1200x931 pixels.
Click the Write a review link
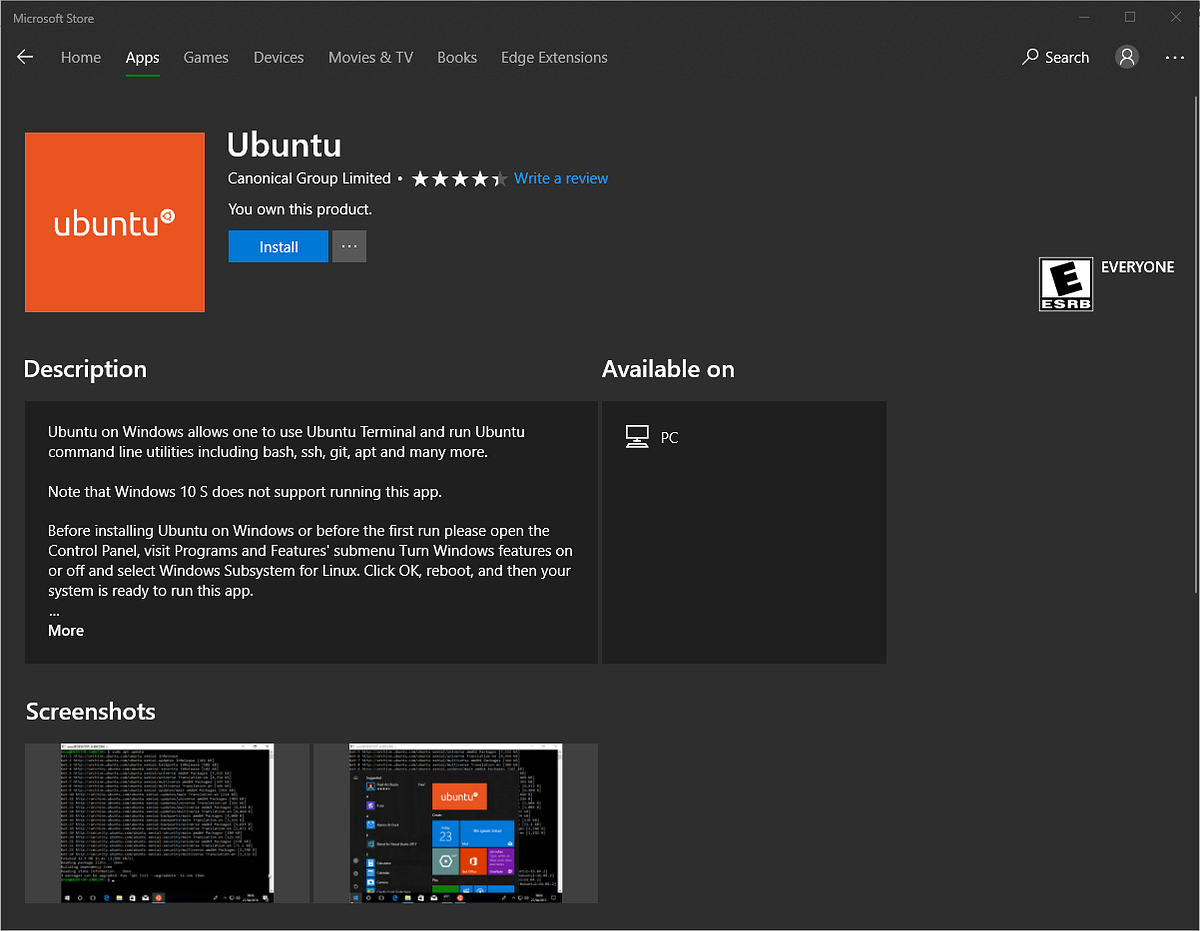561,178
